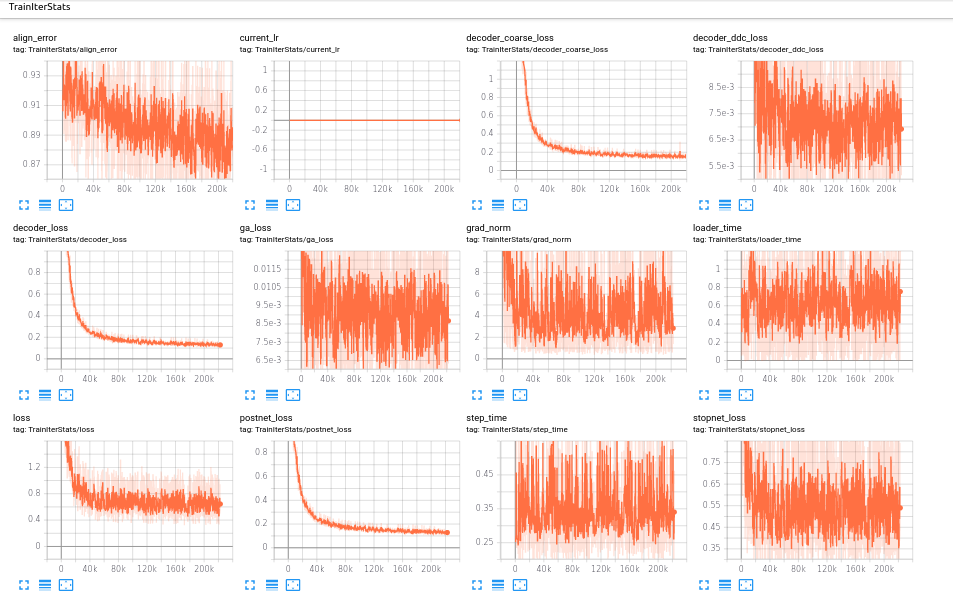Enable log scale for the postnet_loss chart
The width and height of the screenshot is (953, 603).
click(x=271, y=584)
